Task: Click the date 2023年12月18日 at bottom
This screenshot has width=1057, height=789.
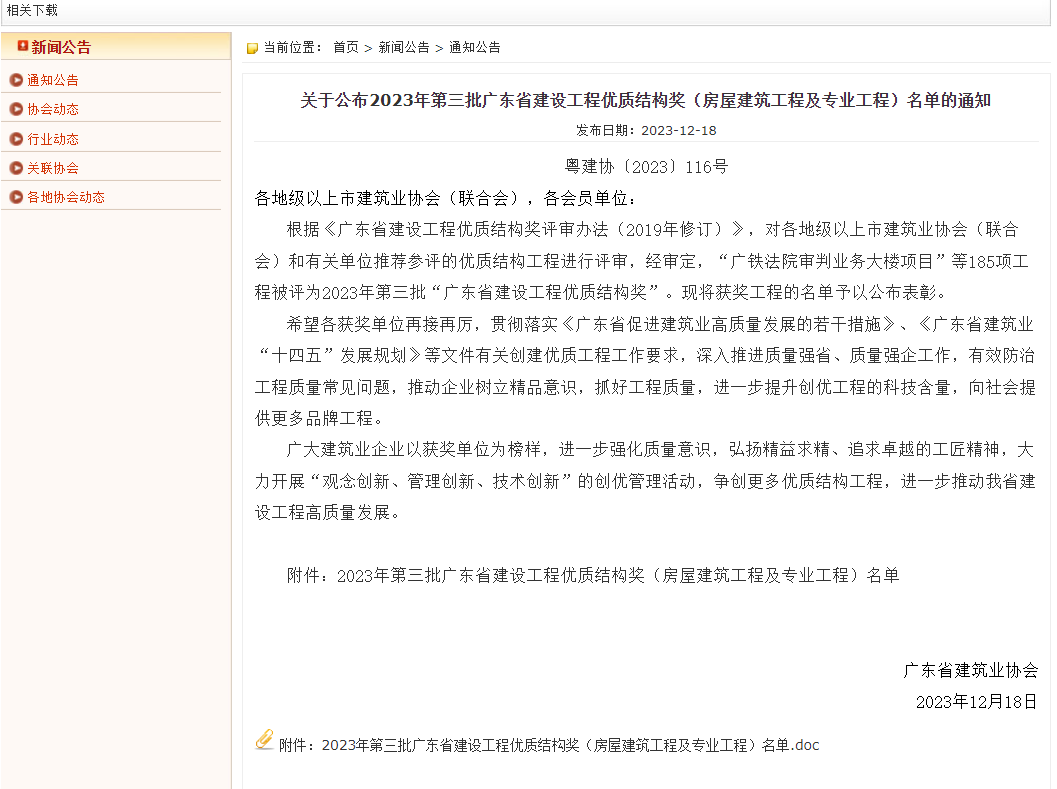Action: 976,702
